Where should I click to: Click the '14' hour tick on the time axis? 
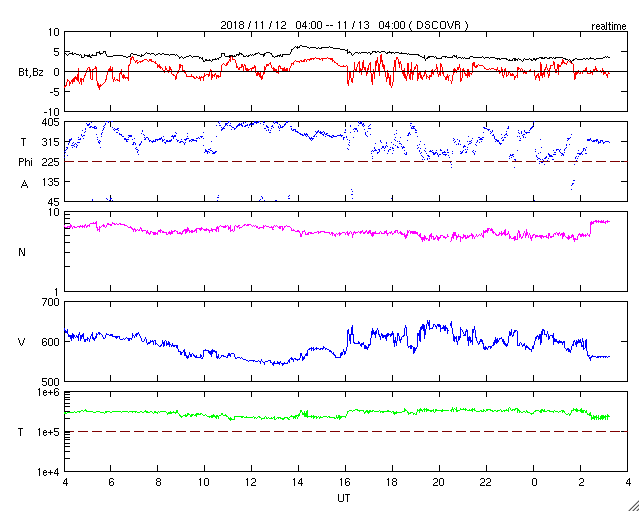(298, 483)
